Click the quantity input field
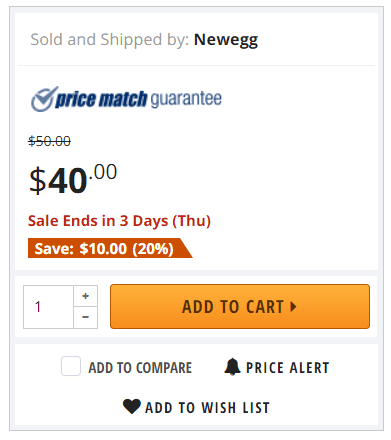Screen dimensions: 391x440 (48, 307)
